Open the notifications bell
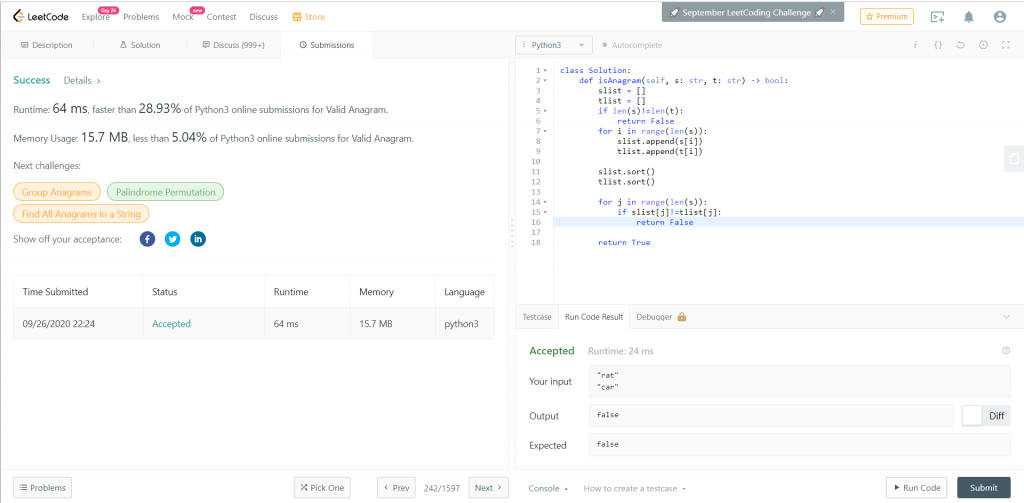The height and width of the screenshot is (503, 1024). [968, 17]
